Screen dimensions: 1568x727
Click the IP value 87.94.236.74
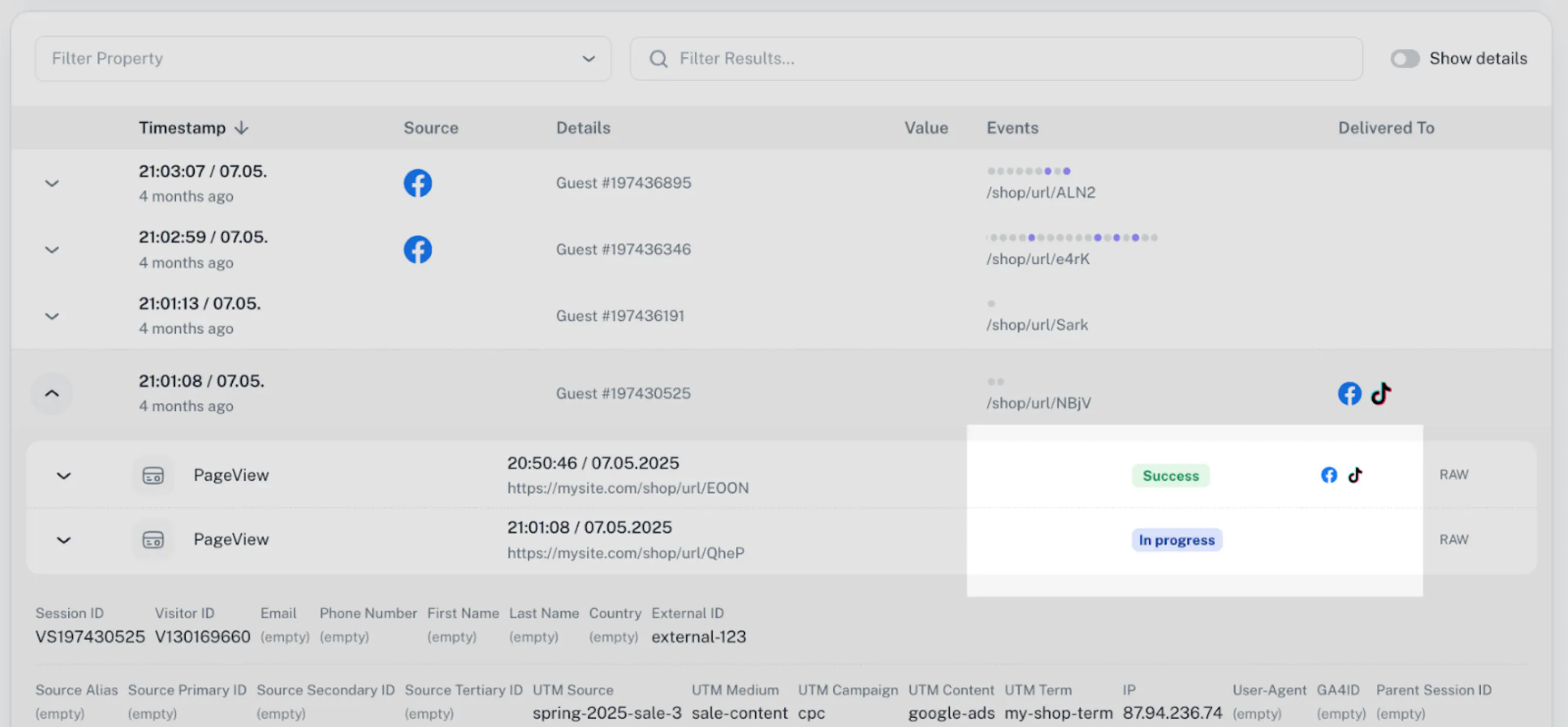pos(1172,713)
